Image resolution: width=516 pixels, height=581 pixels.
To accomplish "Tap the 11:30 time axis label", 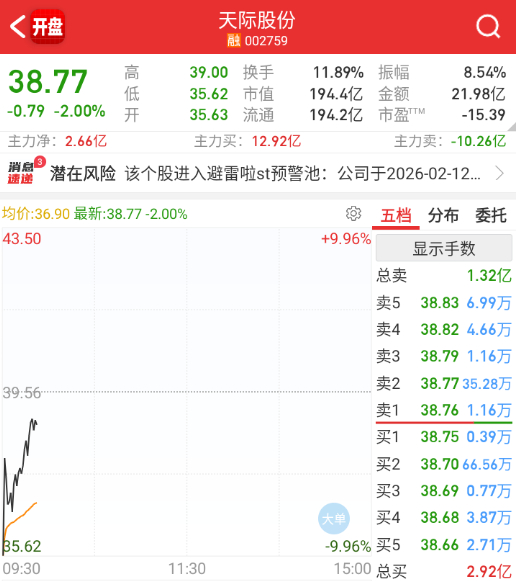I will pos(187,568).
